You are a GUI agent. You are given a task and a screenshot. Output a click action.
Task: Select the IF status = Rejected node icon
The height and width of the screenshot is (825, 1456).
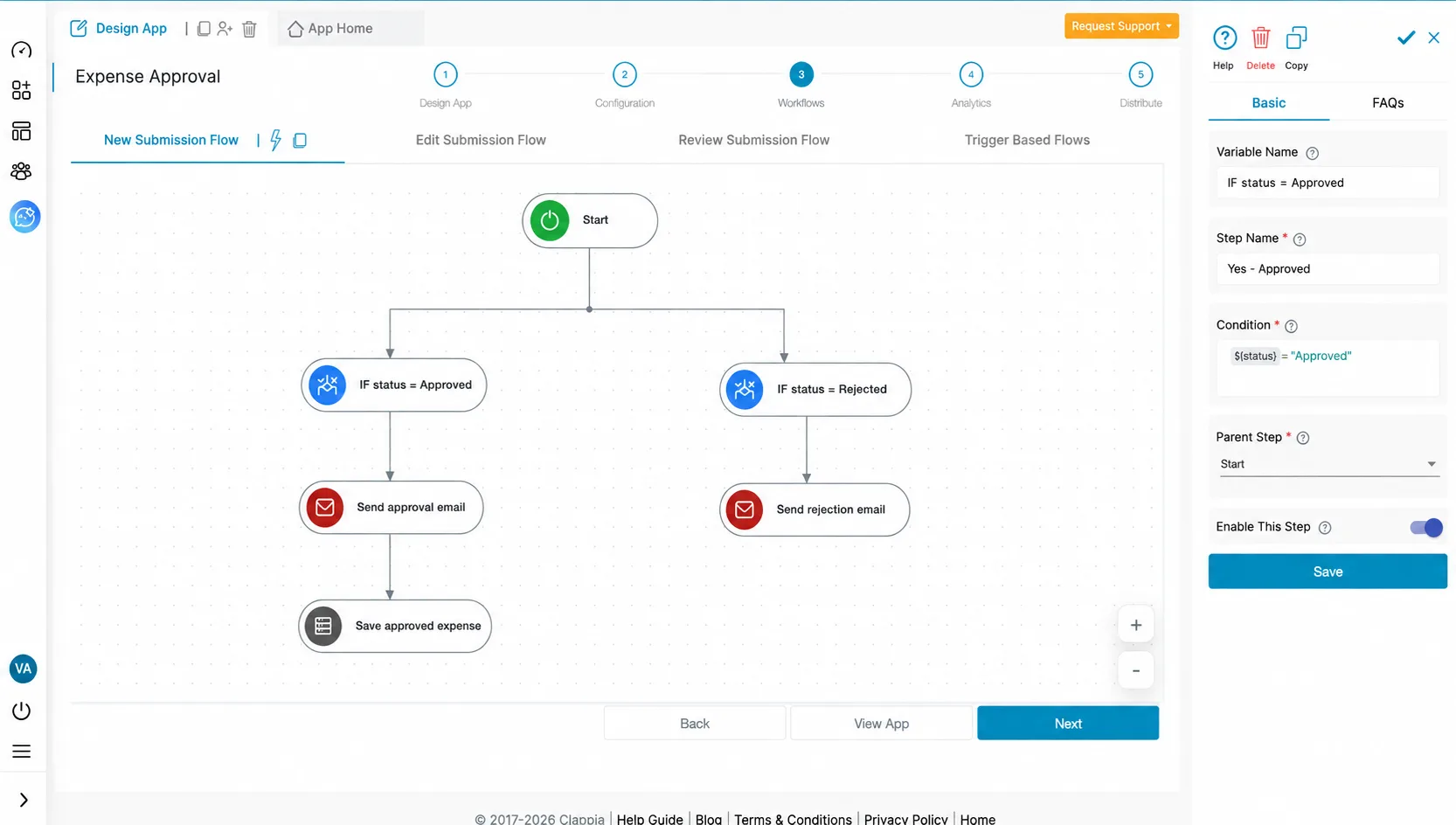[x=745, y=390]
